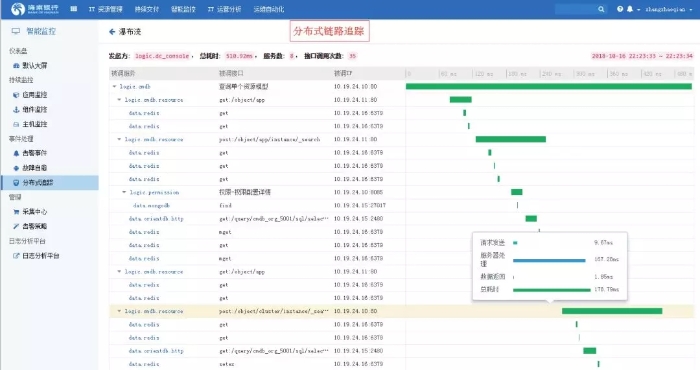Open the 持续交付 top menu

147,9
